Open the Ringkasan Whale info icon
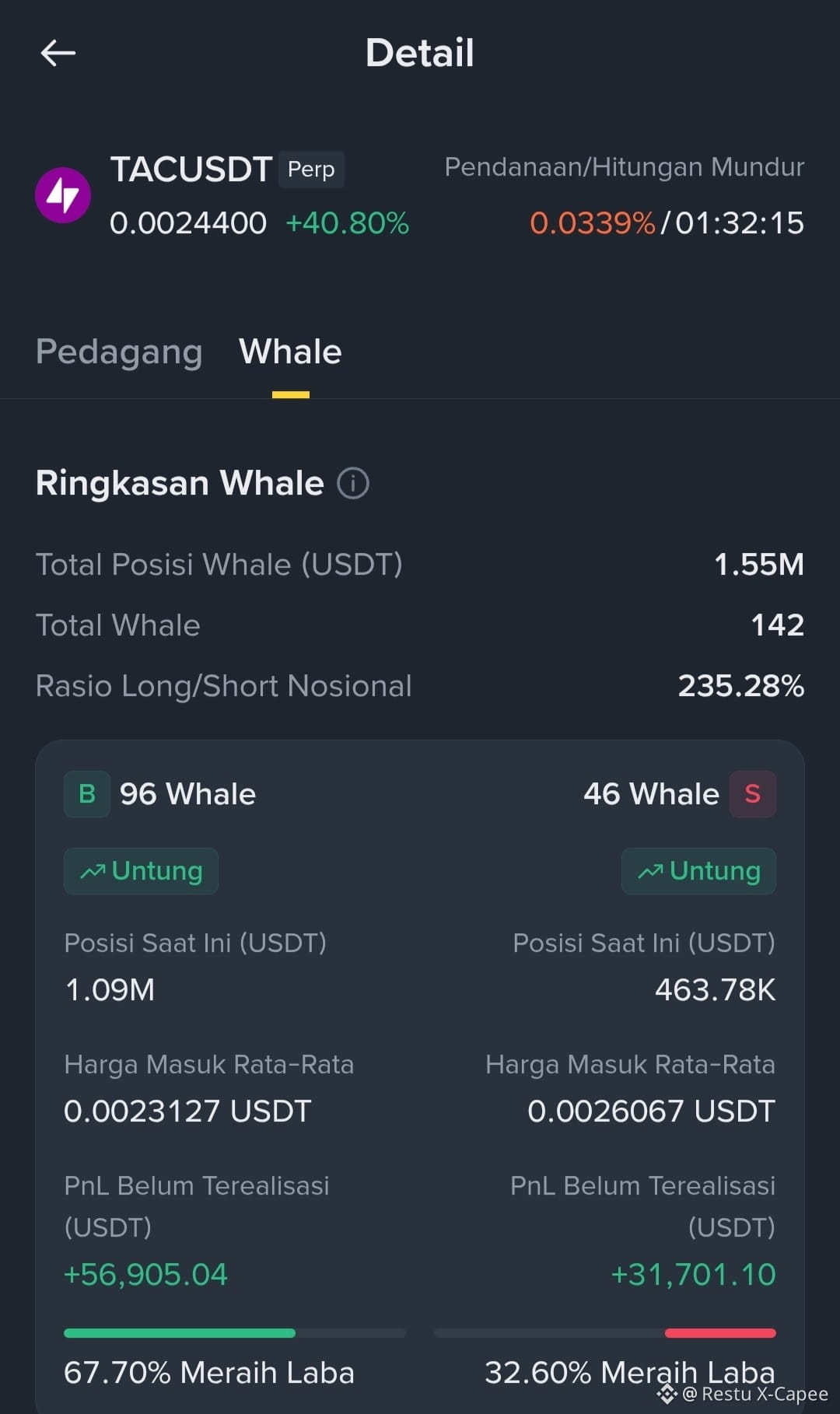This screenshot has width=840, height=1414. click(353, 483)
